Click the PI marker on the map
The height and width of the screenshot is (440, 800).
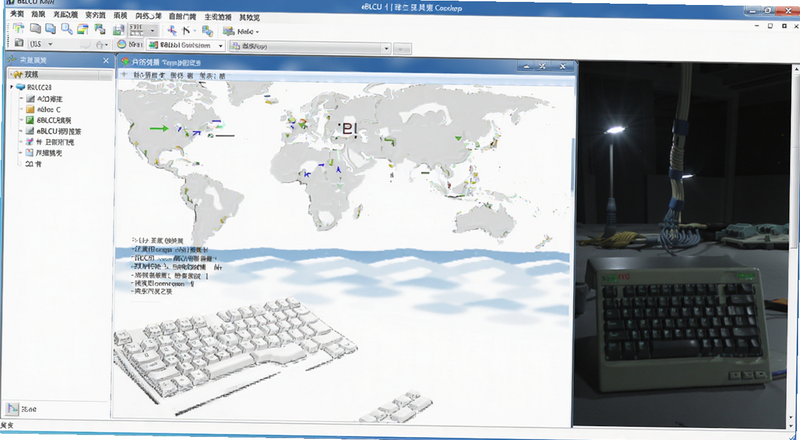348,128
